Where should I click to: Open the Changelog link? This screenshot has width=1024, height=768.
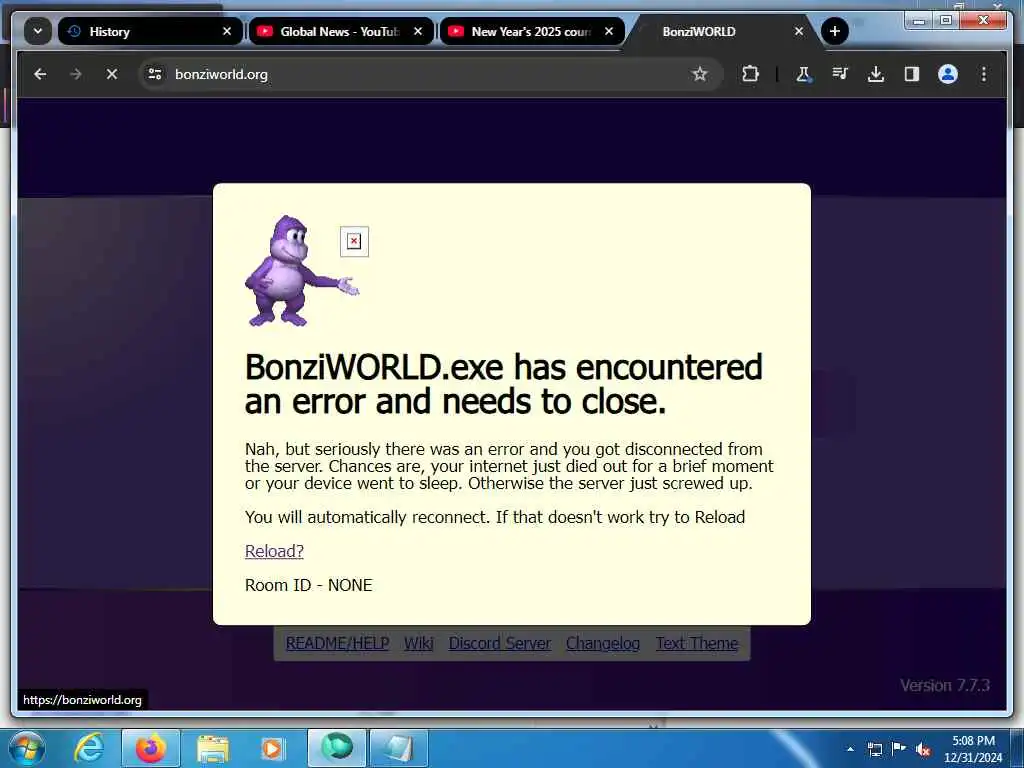603,643
